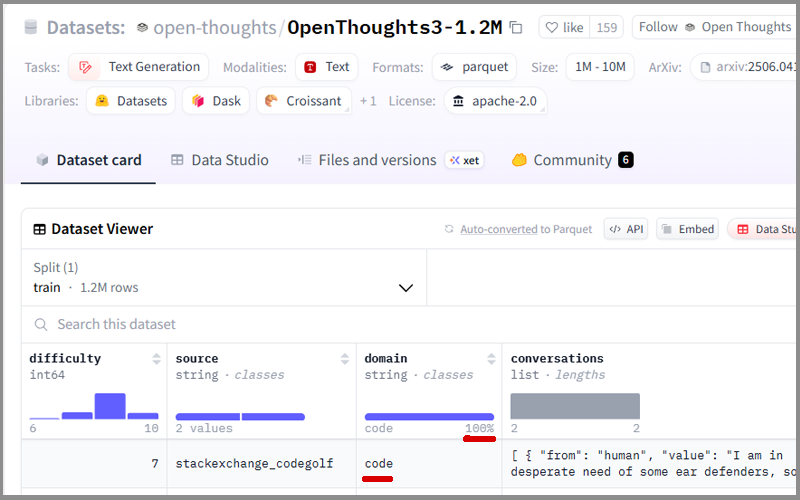Open the arxiv:2506 paper tag
800x500 pixels.
click(745, 67)
